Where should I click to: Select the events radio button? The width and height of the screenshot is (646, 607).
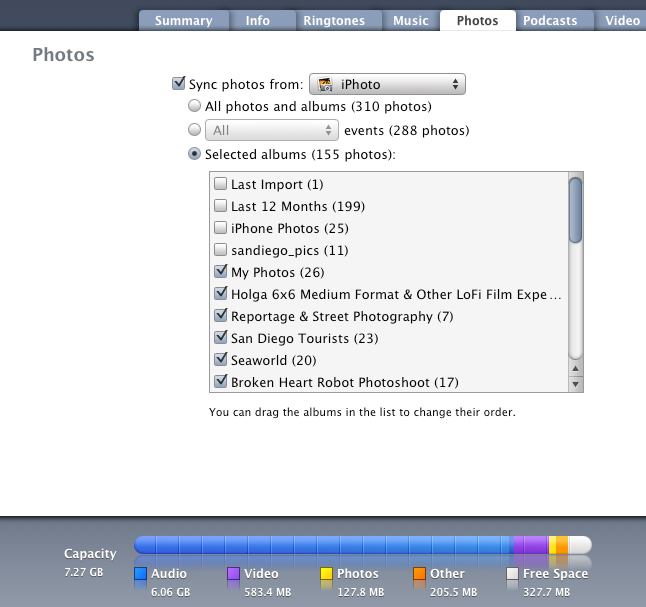194,130
